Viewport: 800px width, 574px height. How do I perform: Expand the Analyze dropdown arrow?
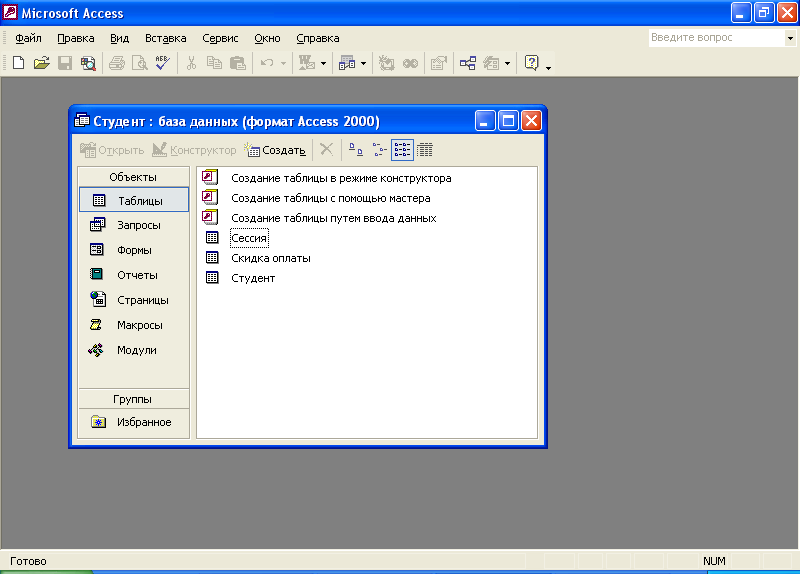[x=363, y=64]
